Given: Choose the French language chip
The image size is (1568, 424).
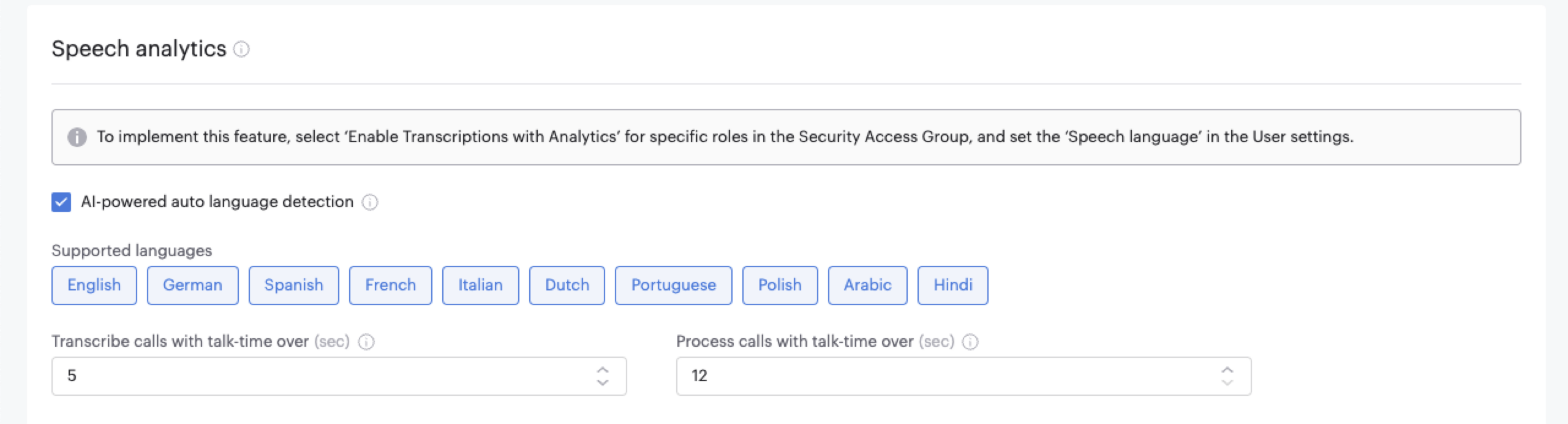Looking at the screenshot, I should click(390, 286).
